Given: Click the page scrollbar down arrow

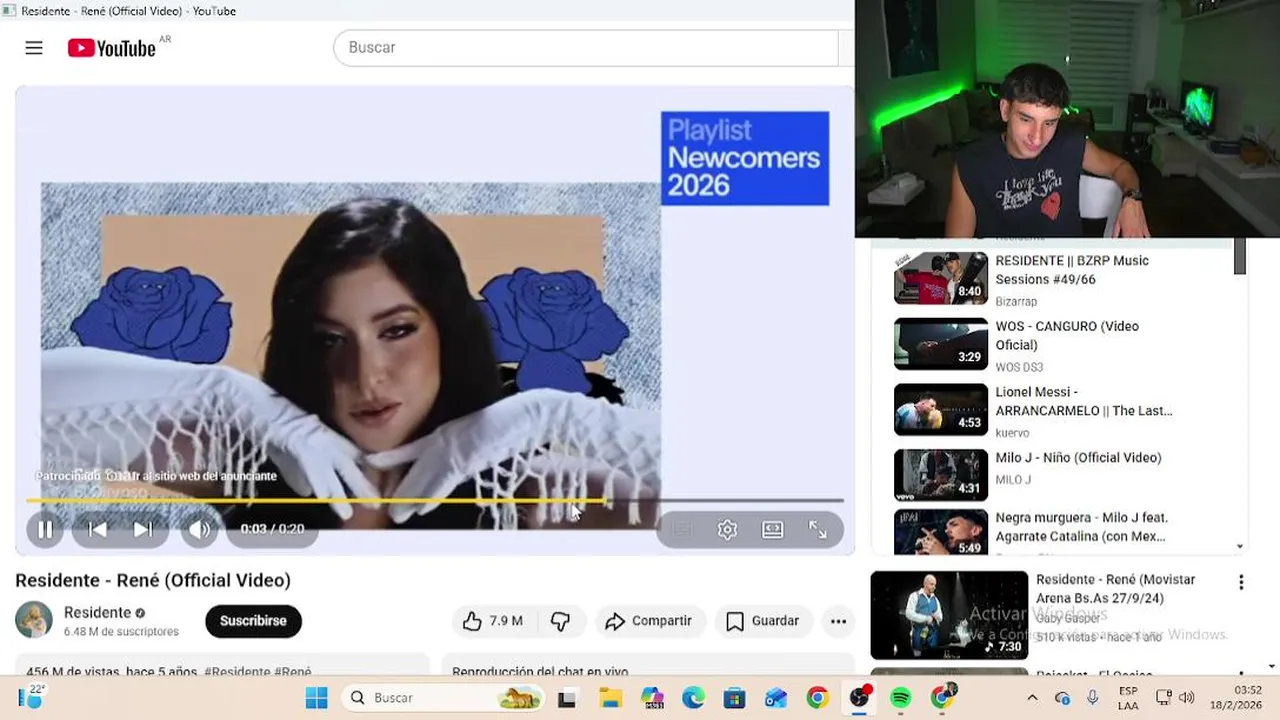Looking at the screenshot, I should (1272, 666).
